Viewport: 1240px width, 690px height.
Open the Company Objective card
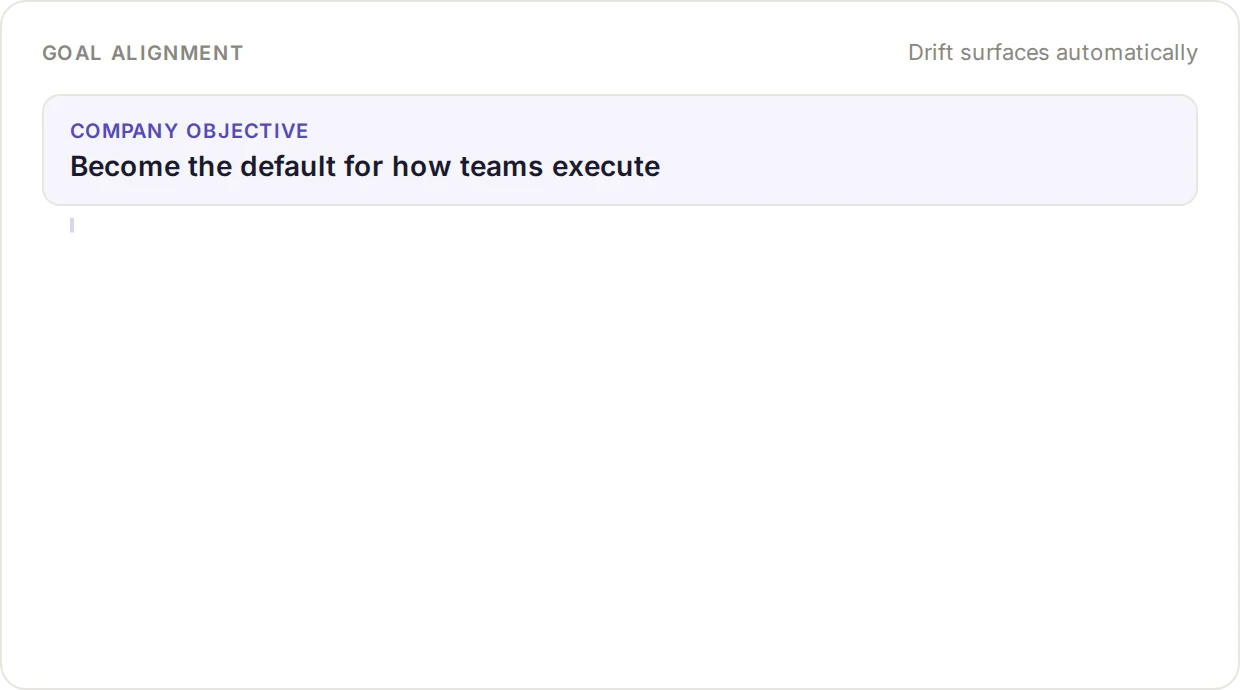click(x=620, y=150)
